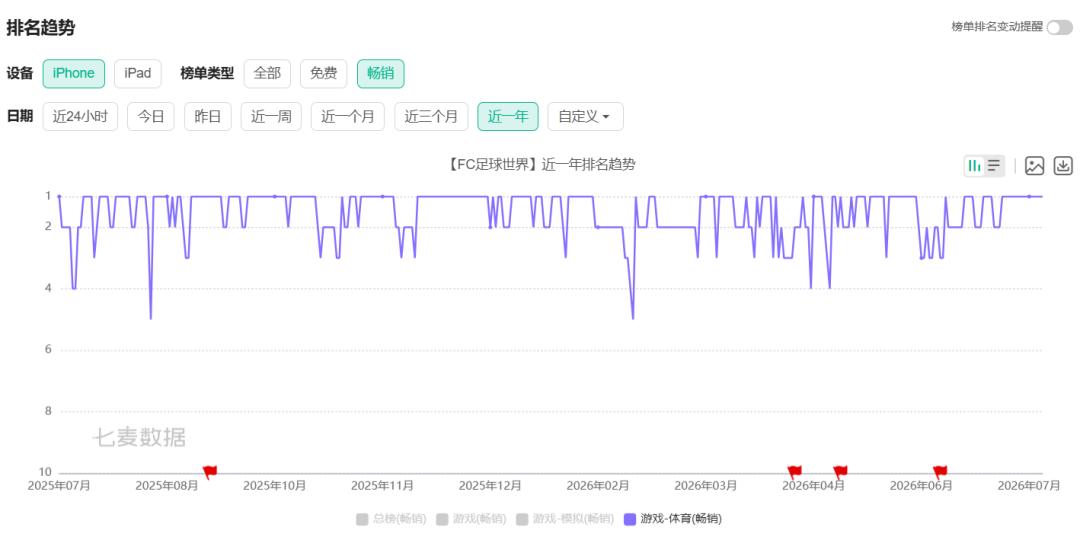This screenshot has width=1080, height=540.
Task: Select 近三个月 date range
Action: [431, 116]
